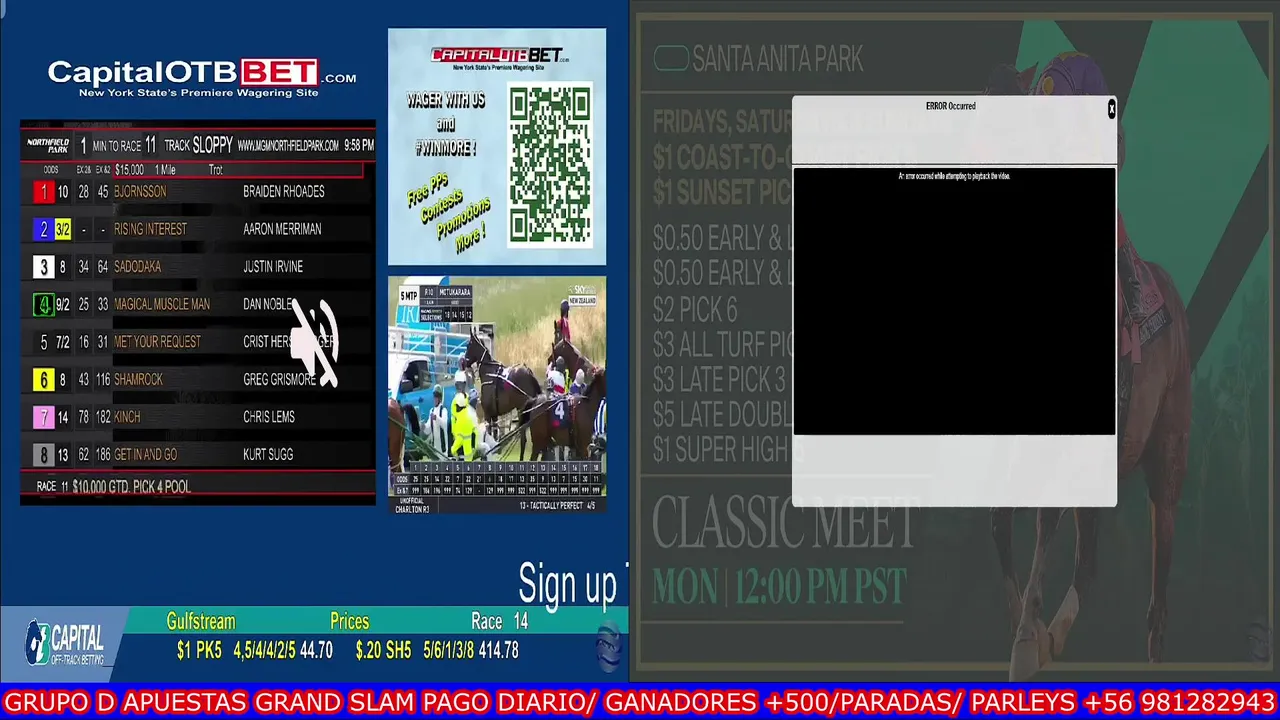The image size is (1280, 720).
Task: Close the ERROR Occurred dialog
Action: pyautogui.click(x=1111, y=109)
